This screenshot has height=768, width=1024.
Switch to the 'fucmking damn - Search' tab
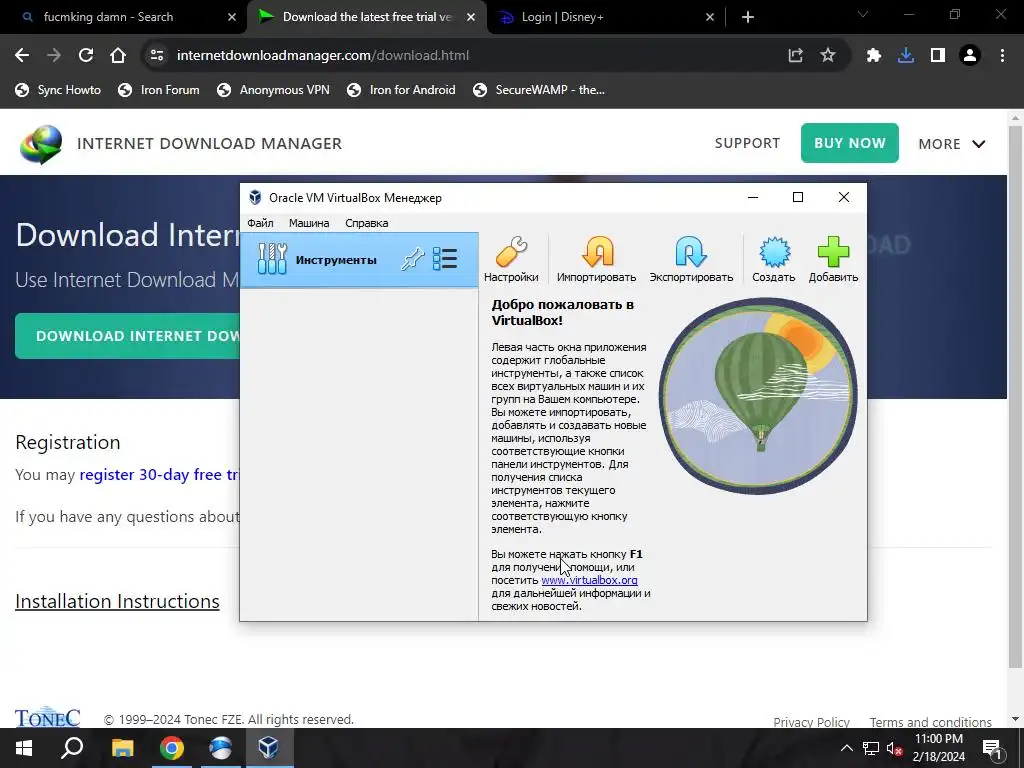point(124,17)
